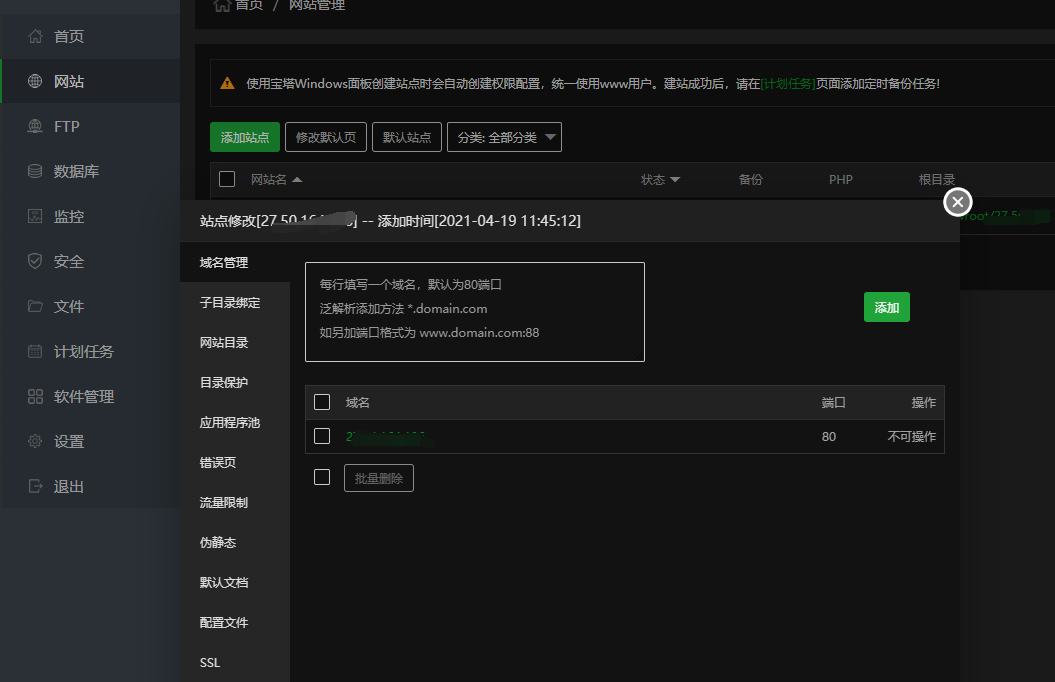Select 软件管理 in the sidebar menu
The image size is (1055, 682).
click(x=90, y=396)
